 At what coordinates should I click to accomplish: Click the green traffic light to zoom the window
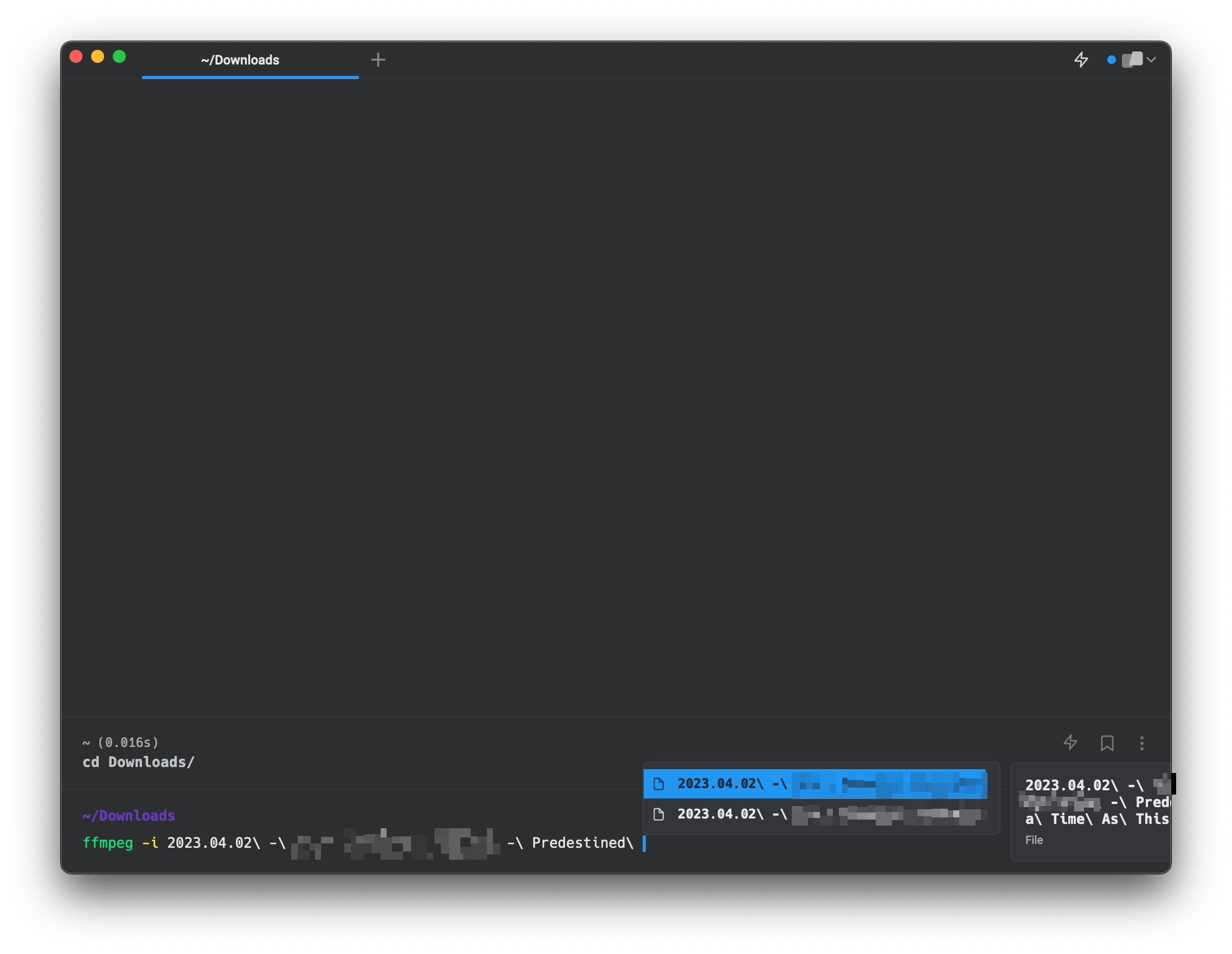(x=119, y=56)
